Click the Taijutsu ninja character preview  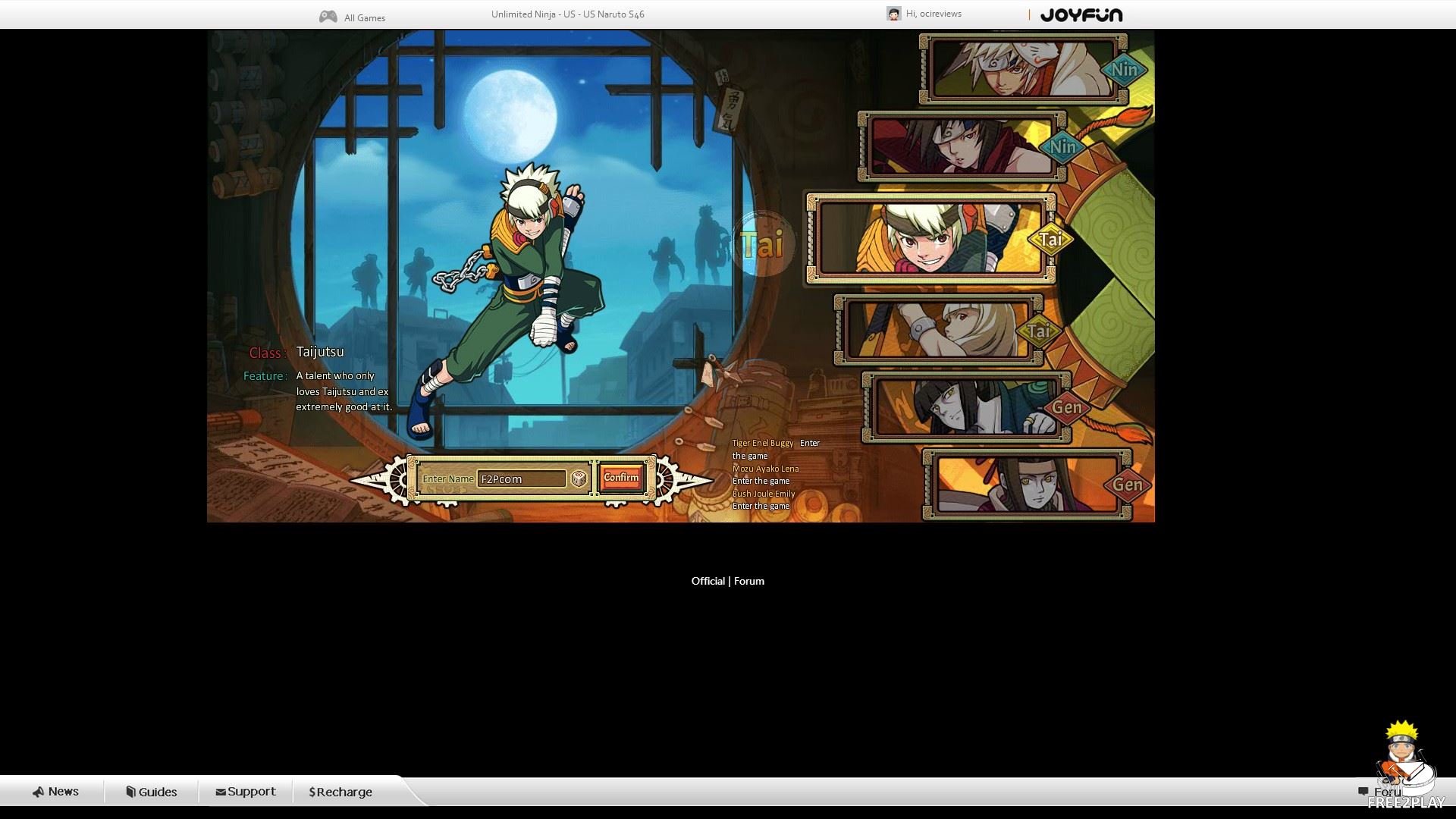point(507,300)
